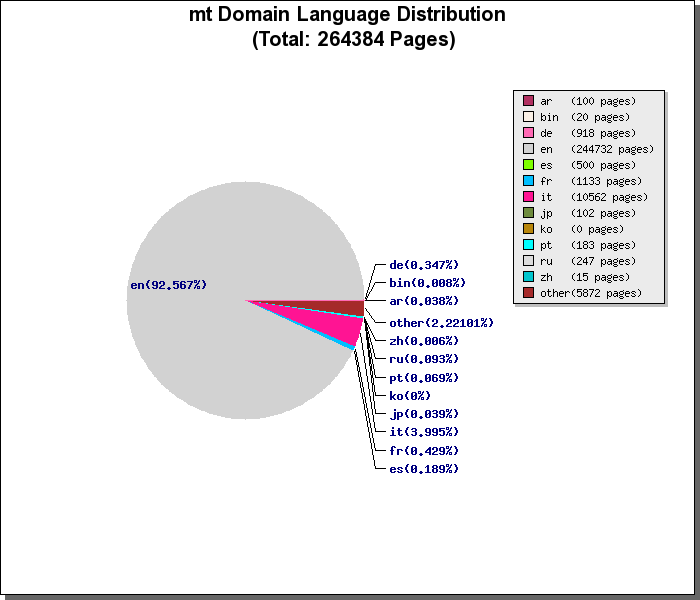Click the ko legend color swatch
Viewport: 700px width, 600px height.
(528, 229)
